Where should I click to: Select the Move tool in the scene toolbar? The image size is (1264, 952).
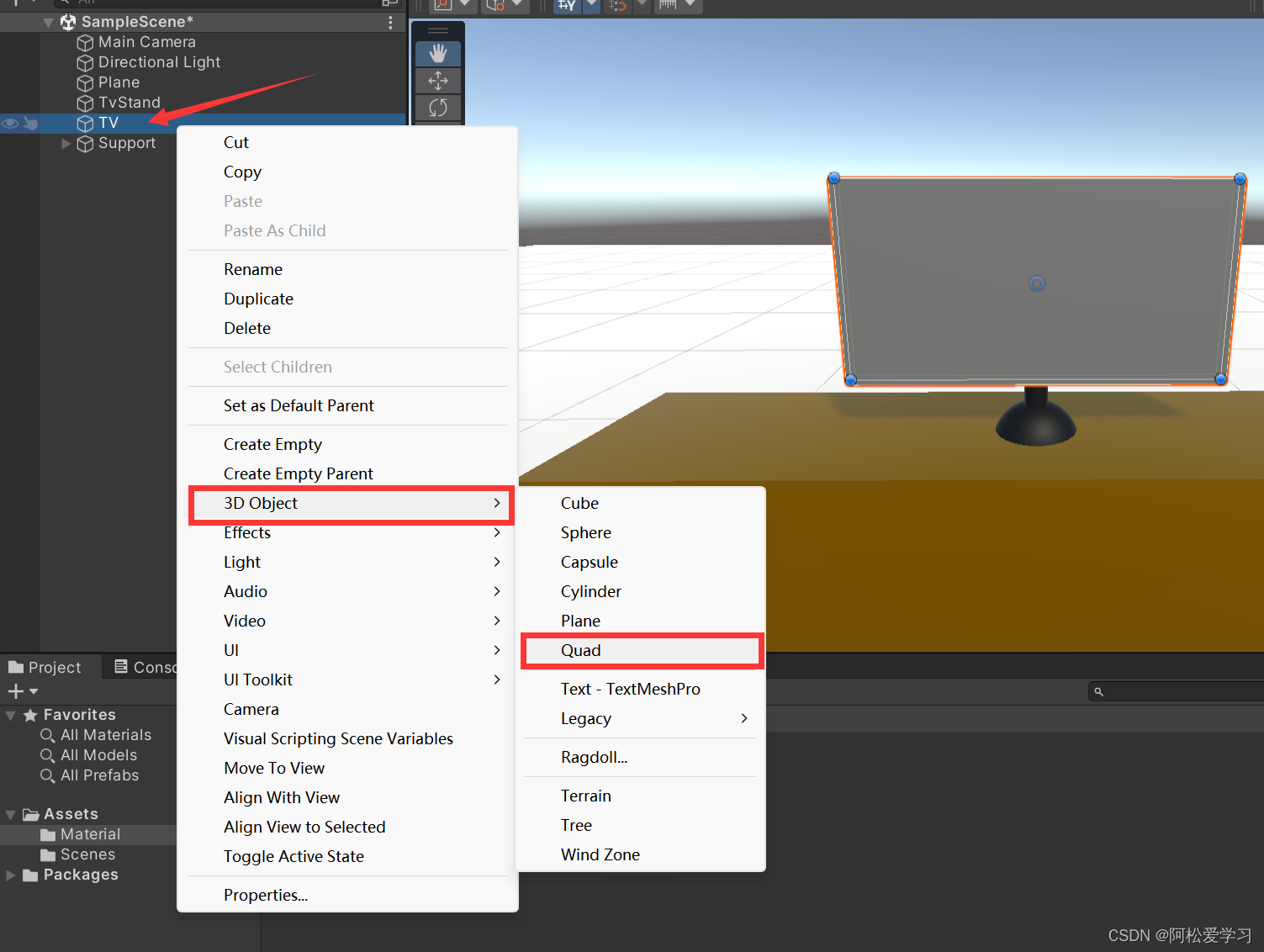click(438, 81)
